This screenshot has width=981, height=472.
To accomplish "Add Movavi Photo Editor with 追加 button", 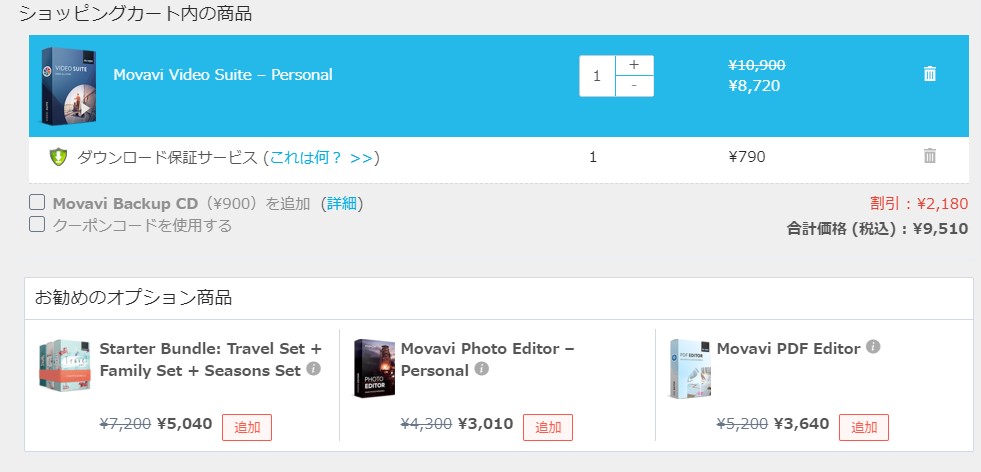I will pos(548,428).
